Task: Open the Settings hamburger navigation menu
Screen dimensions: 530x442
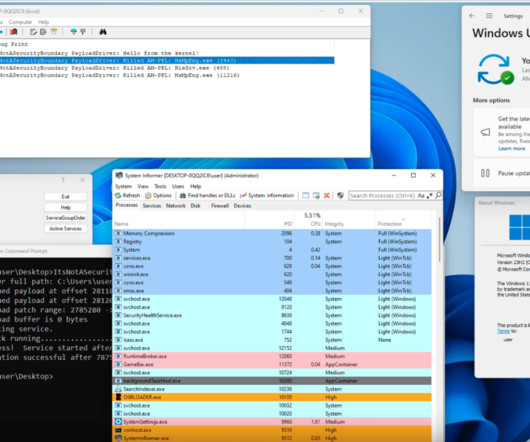Action: [x=489, y=16]
